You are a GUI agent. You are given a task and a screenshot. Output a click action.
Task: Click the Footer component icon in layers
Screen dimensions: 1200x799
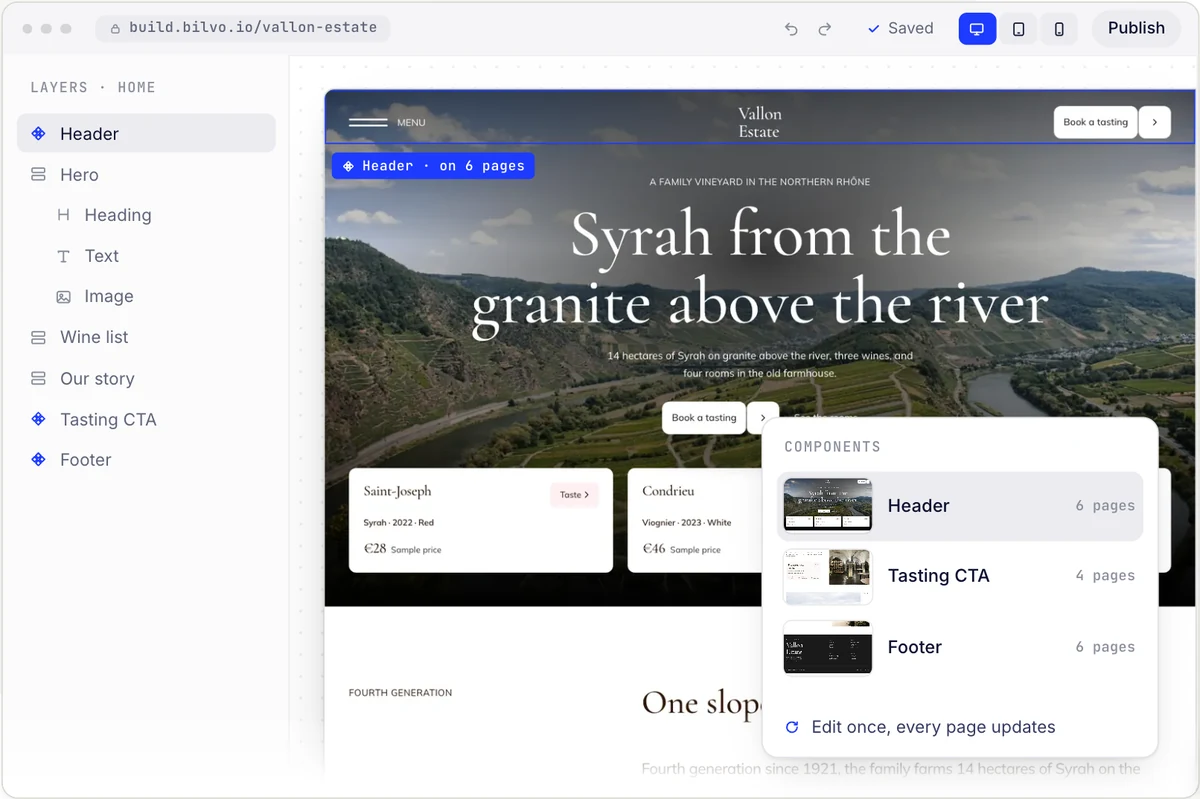[38, 460]
